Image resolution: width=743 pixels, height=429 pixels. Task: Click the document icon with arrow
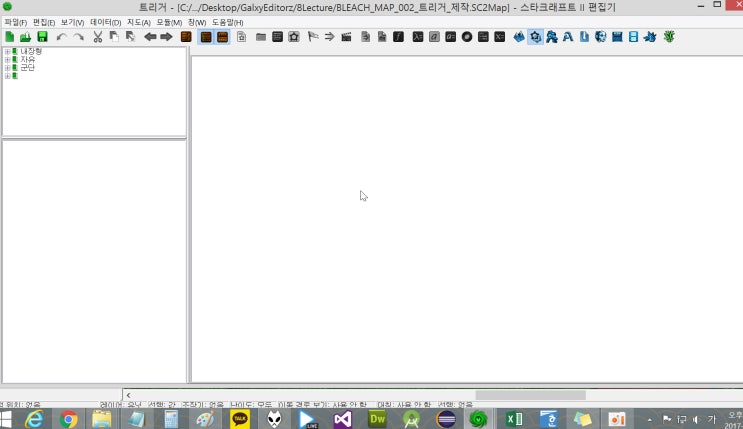(365, 37)
